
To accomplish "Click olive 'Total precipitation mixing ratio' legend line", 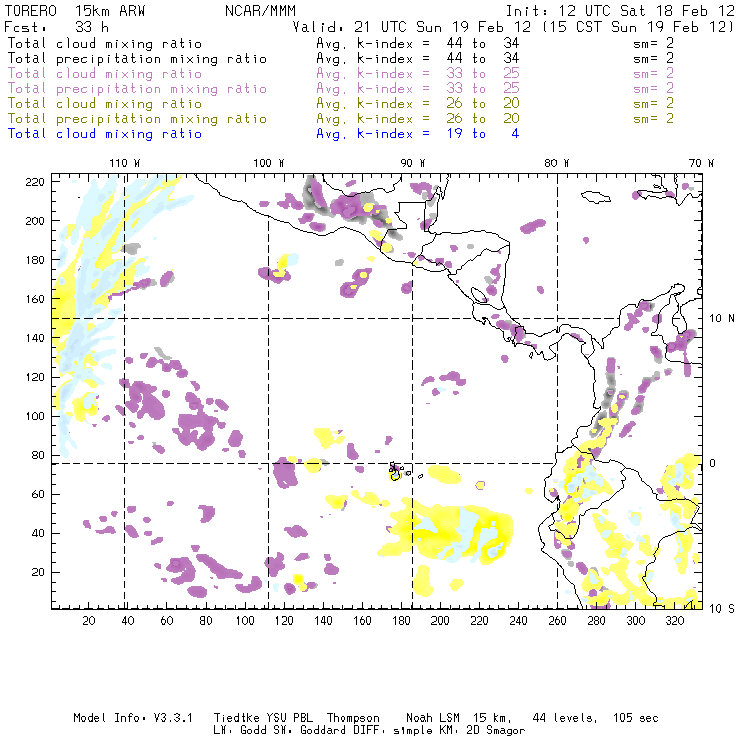I will coord(137,118).
